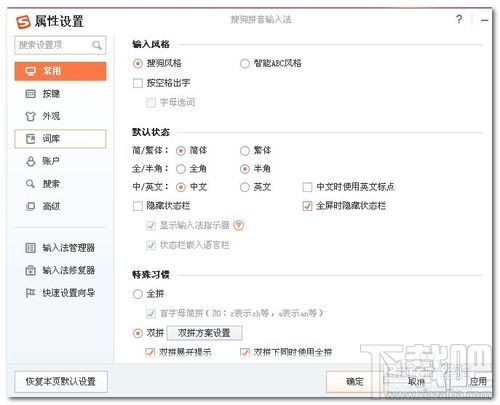Click the 取消 button
The image size is (500, 405).
(416, 381)
